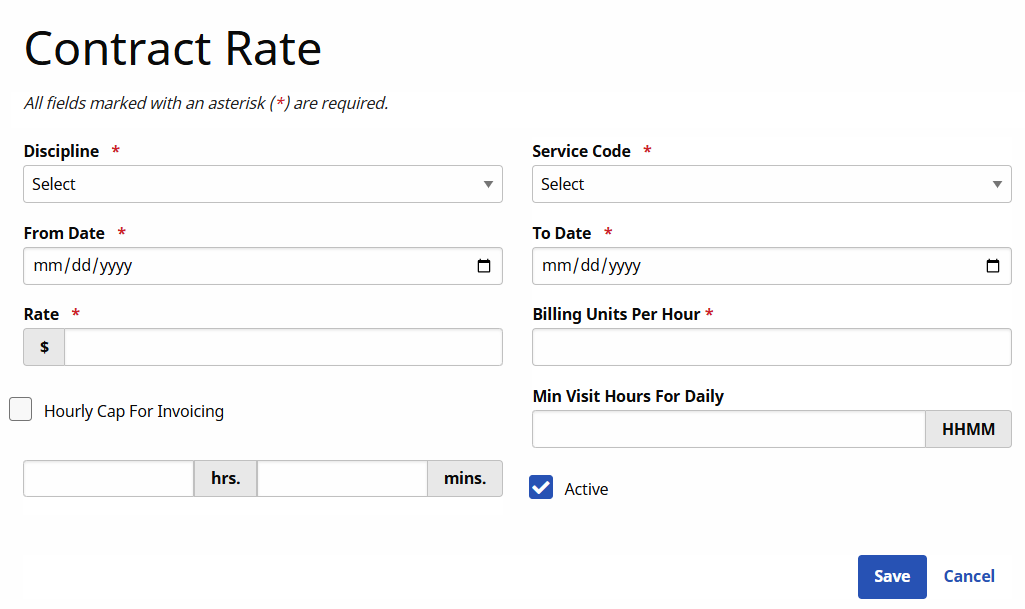The height and width of the screenshot is (609, 1025).
Task: Save the contract rate form
Action: (x=892, y=576)
